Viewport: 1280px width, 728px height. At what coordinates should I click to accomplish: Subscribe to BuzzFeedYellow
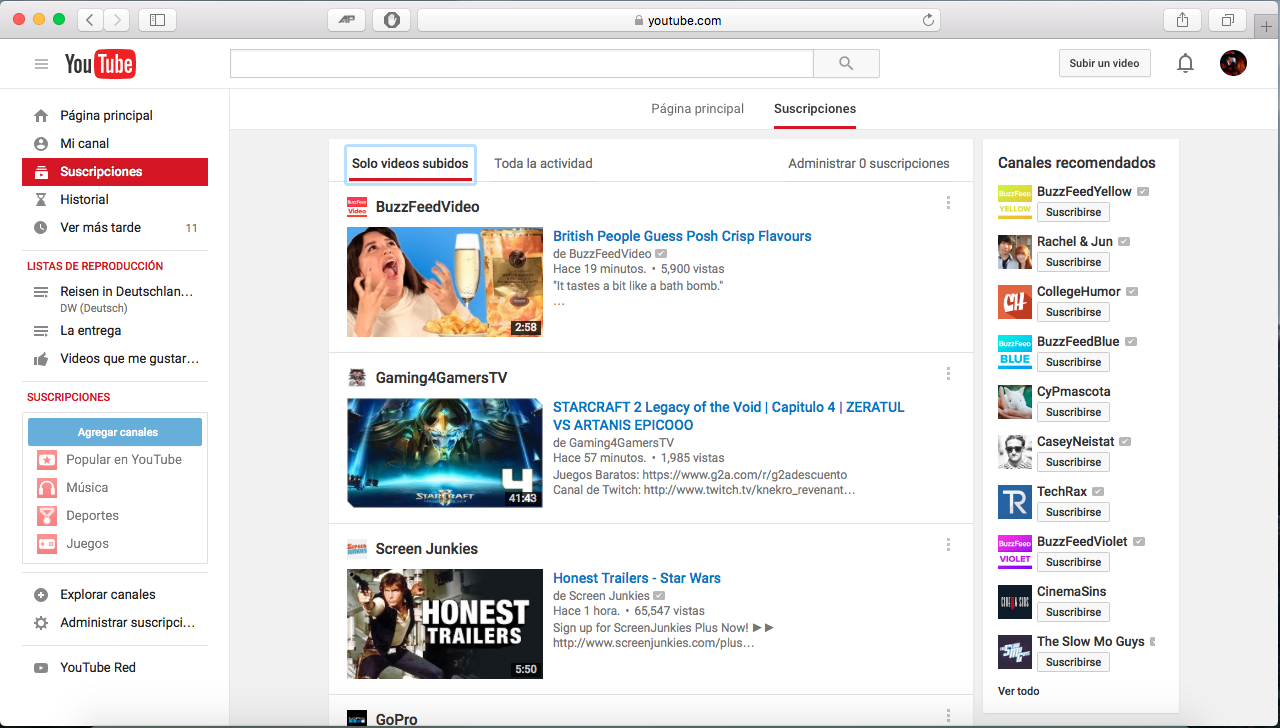tap(1073, 212)
